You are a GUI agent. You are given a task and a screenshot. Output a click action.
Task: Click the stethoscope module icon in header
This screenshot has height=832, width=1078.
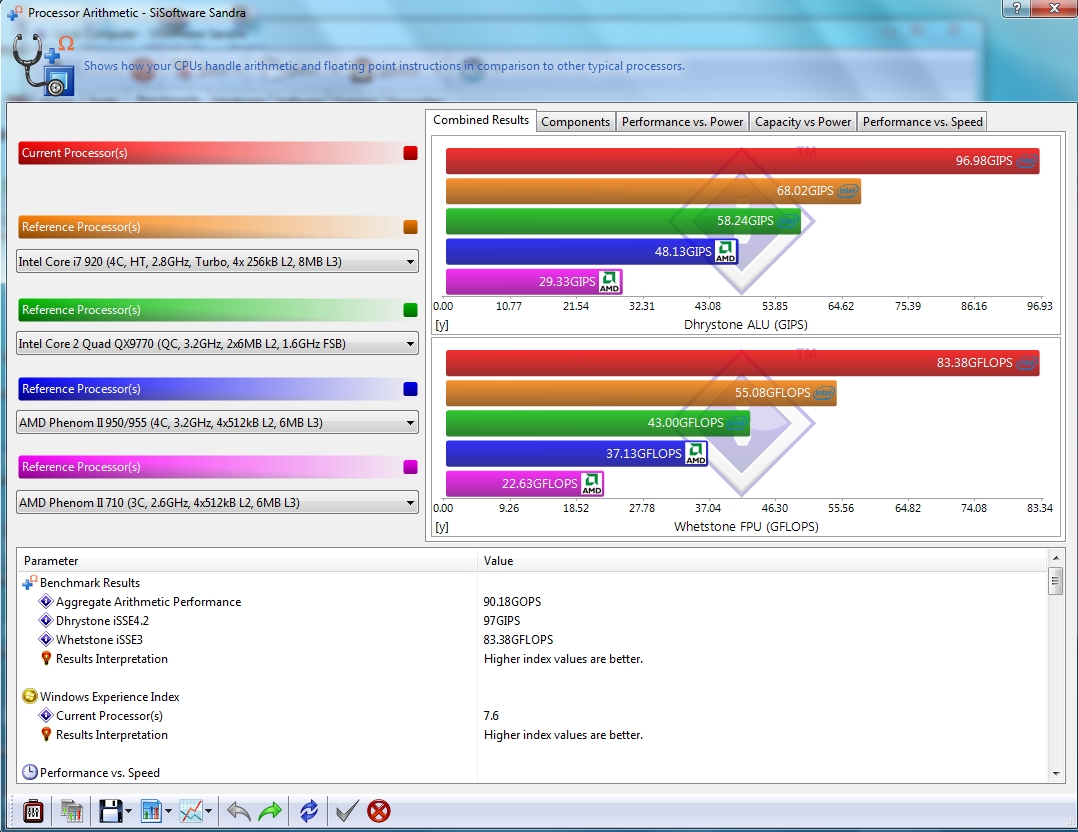[x=43, y=65]
